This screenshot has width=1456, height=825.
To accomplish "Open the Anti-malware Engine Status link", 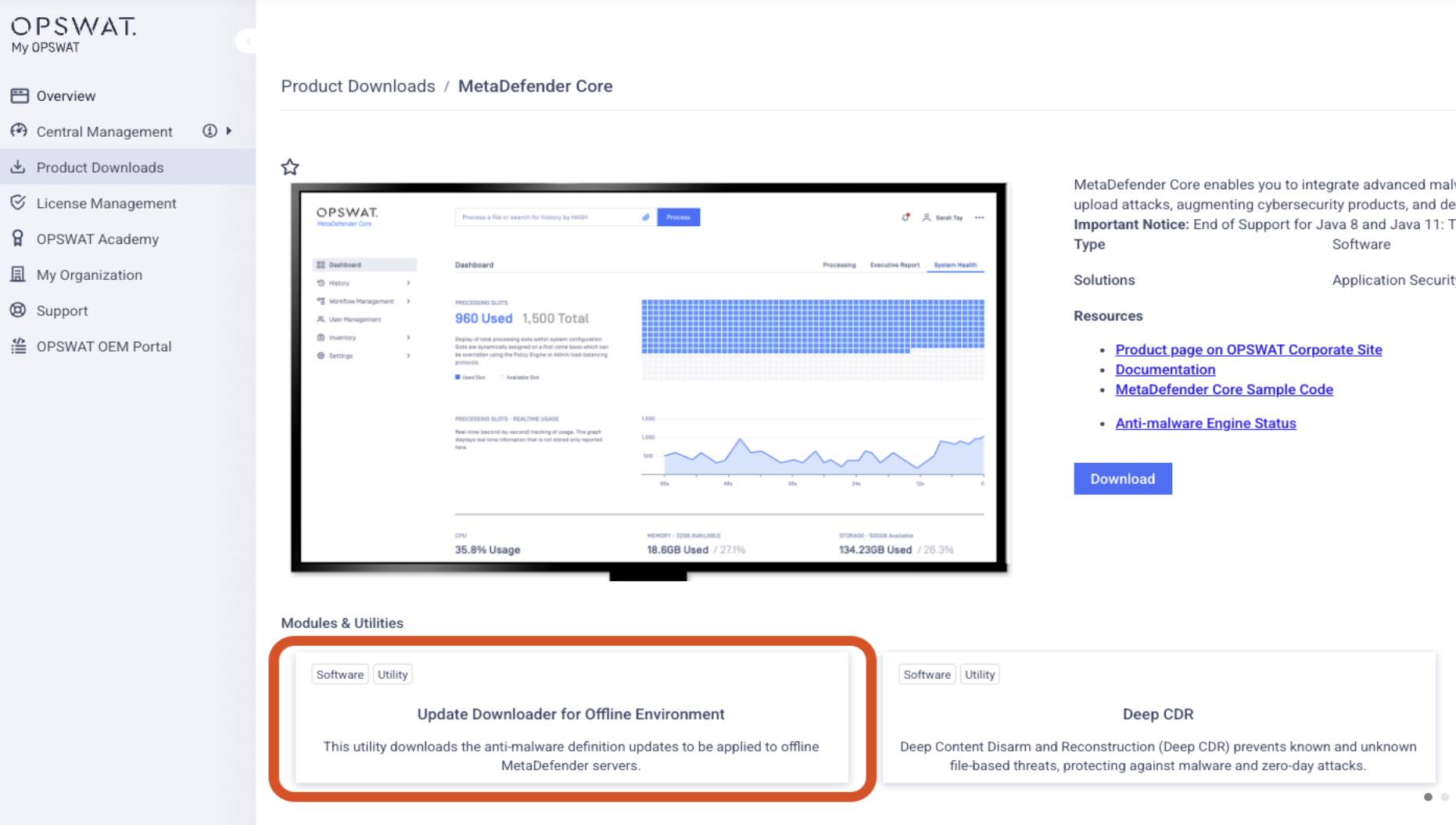I will point(1205,423).
